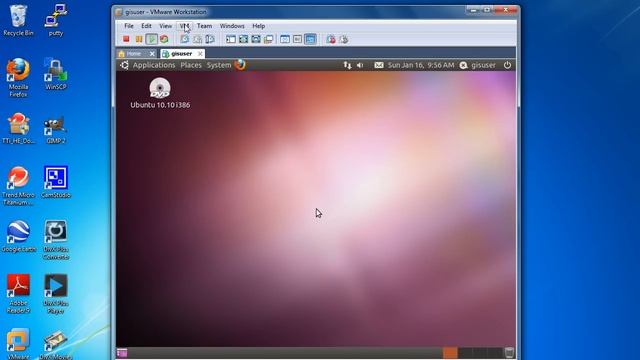Select the DivX Plus Converter shortcut

(x=56, y=240)
